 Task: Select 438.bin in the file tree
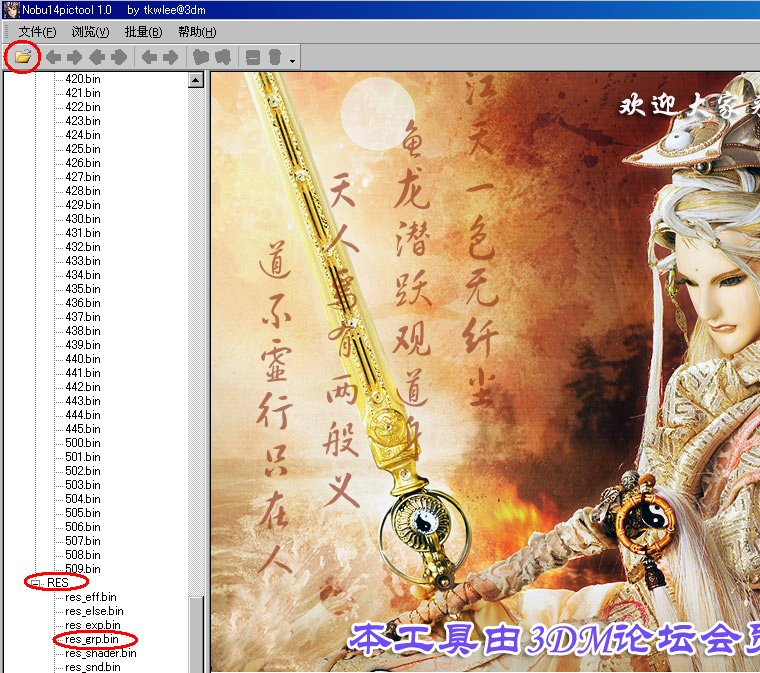(x=83, y=331)
